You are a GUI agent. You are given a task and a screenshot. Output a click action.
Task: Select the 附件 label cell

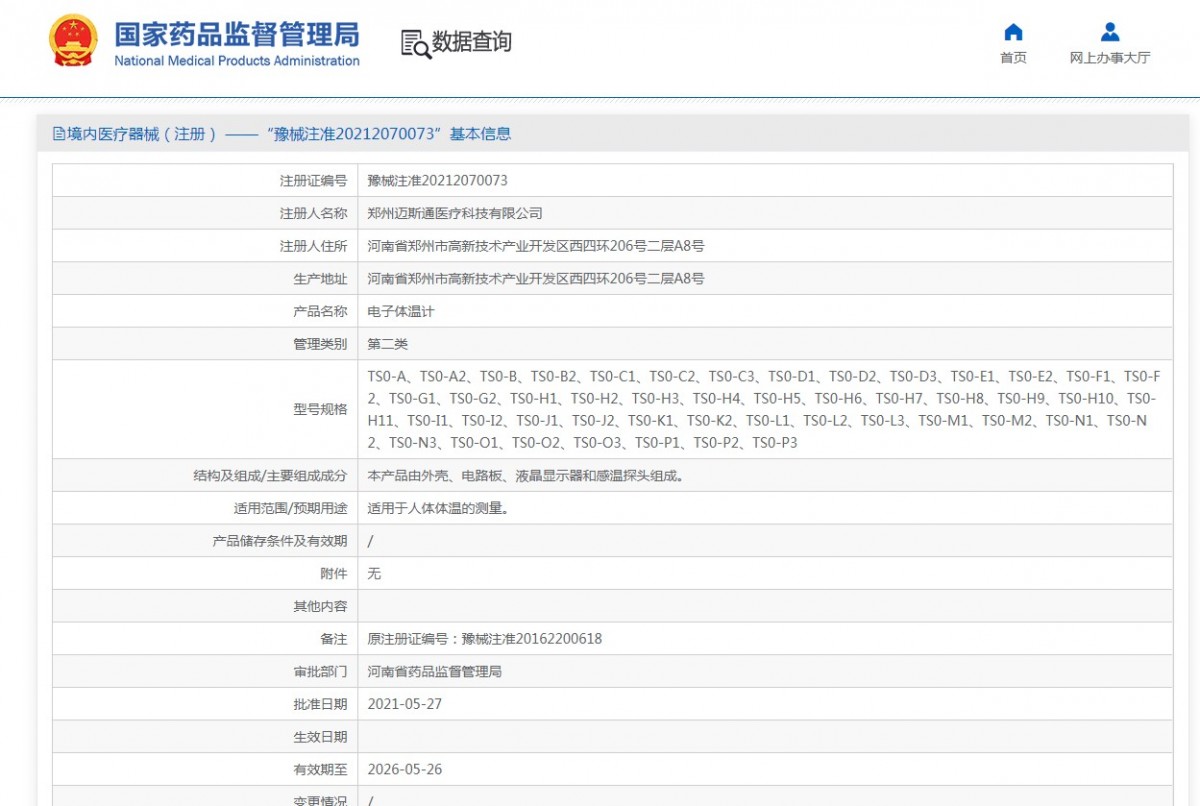pyautogui.click(x=205, y=574)
